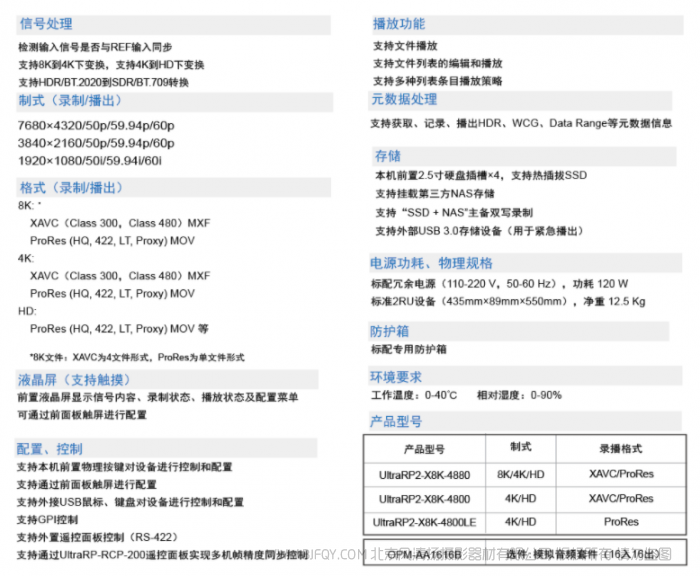The width and height of the screenshot is (700, 576).
Task: Click the 7680×4320 resolution line
Action: pyautogui.click(x=96, y=125)
